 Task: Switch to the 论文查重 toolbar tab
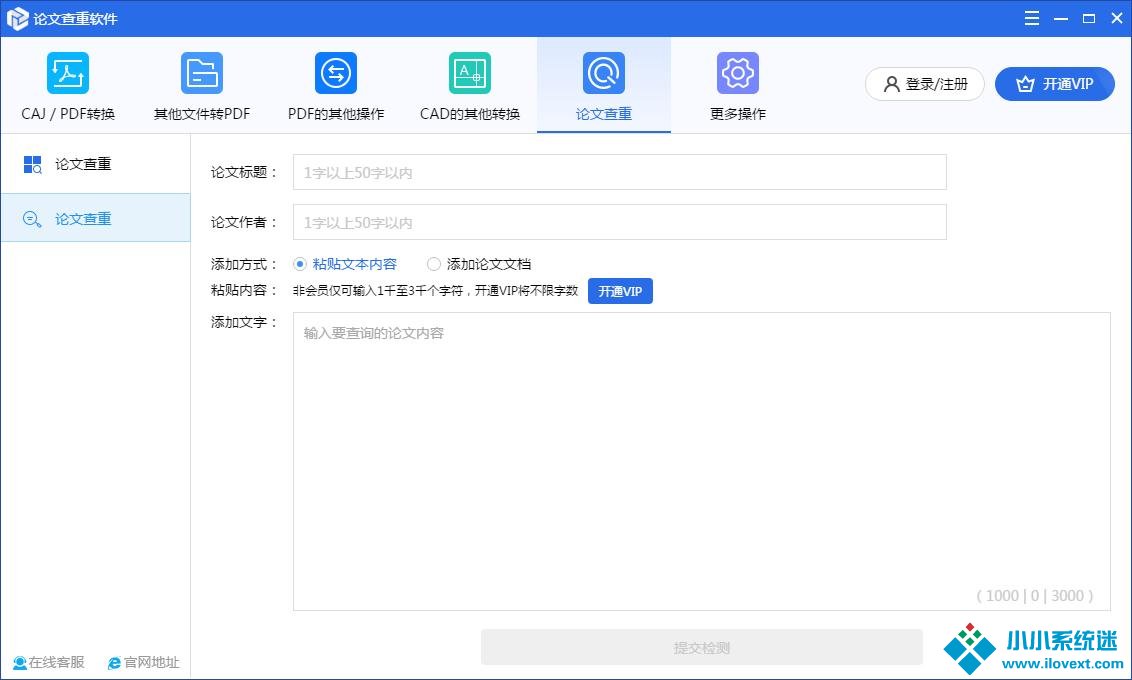pos(604,86)
